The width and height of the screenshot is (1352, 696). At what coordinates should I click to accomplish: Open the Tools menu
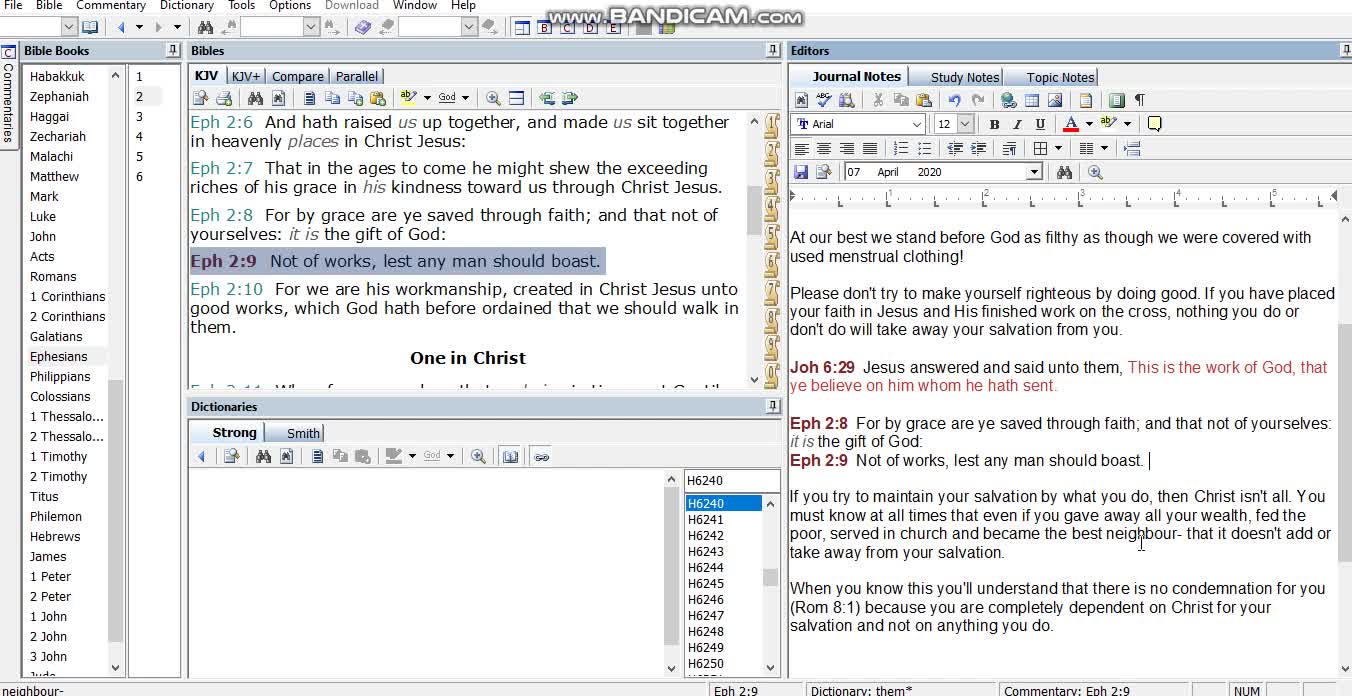point(241,5)
